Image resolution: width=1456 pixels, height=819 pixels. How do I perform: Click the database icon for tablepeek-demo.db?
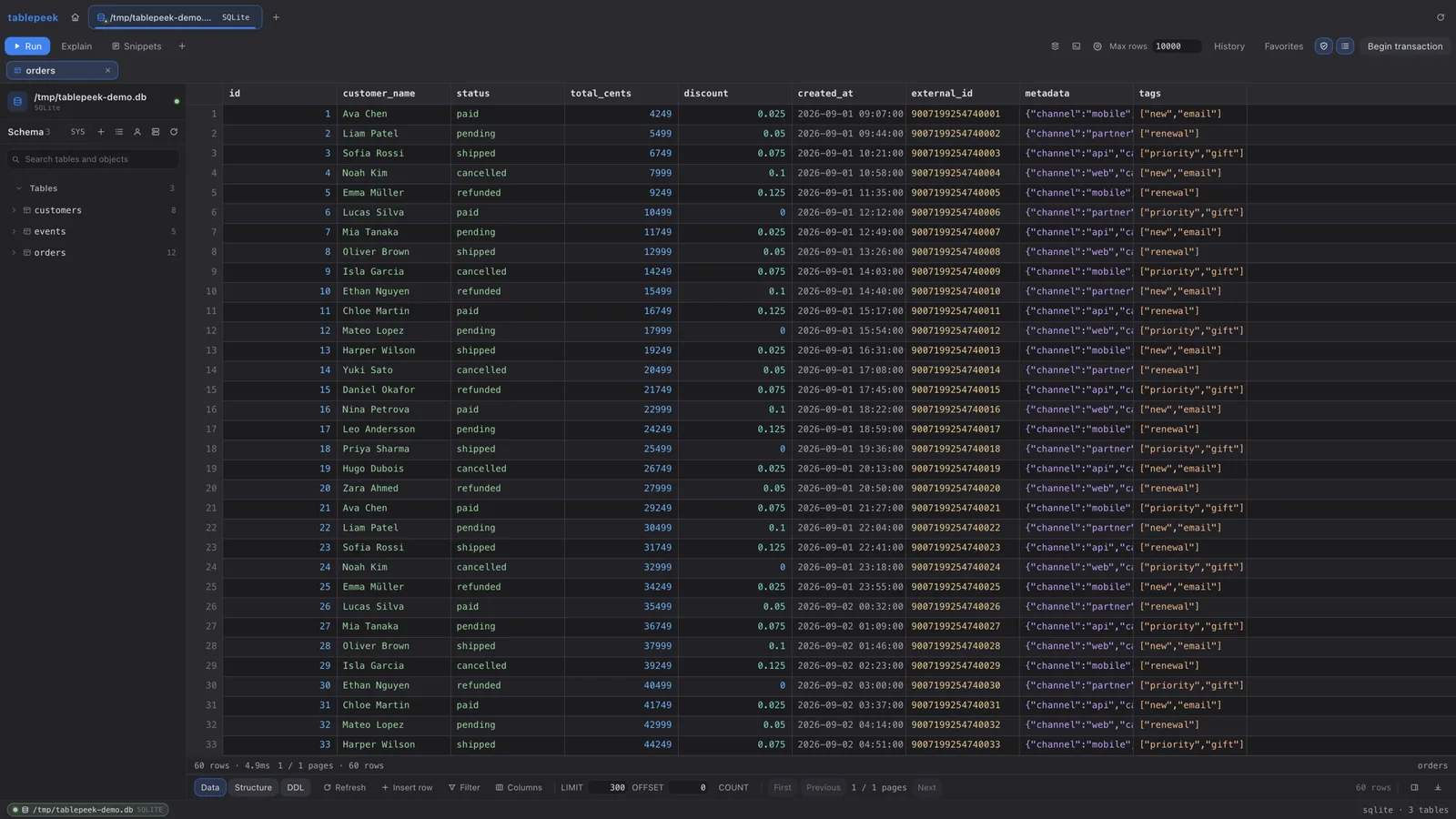tap(17, 101)
